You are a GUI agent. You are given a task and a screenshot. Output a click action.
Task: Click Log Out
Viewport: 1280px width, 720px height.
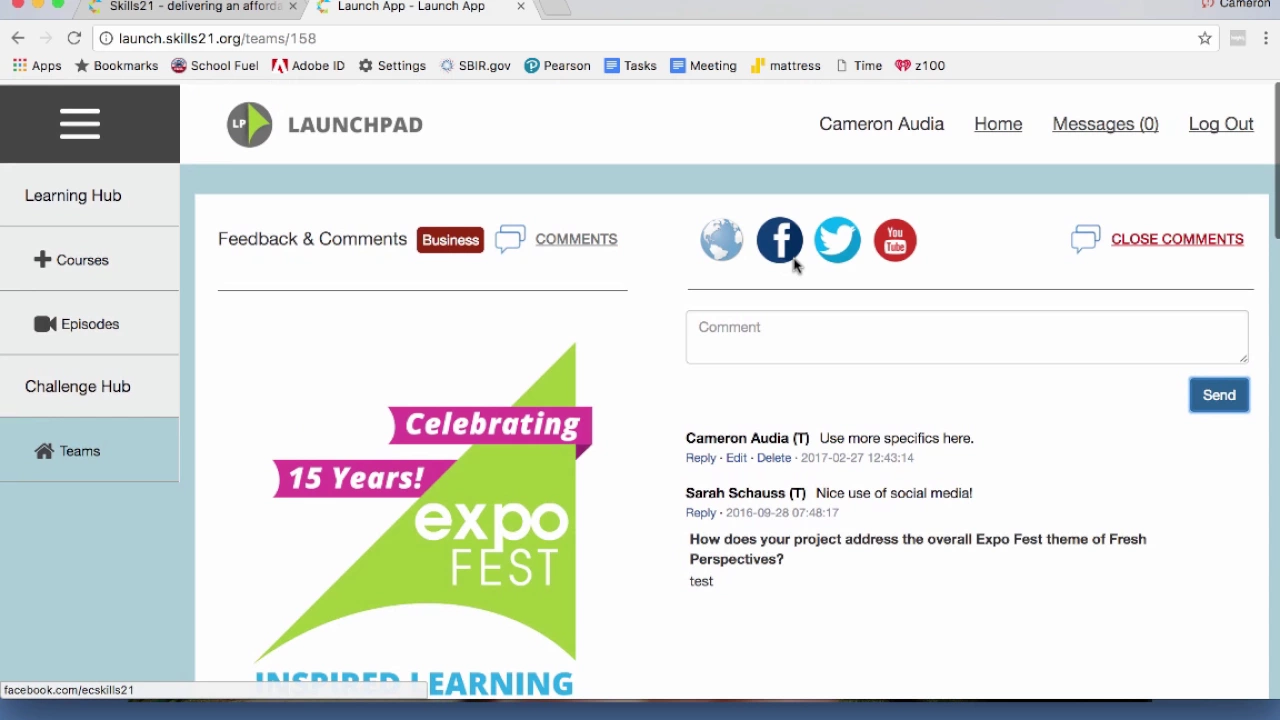[x=1221, y=124]
